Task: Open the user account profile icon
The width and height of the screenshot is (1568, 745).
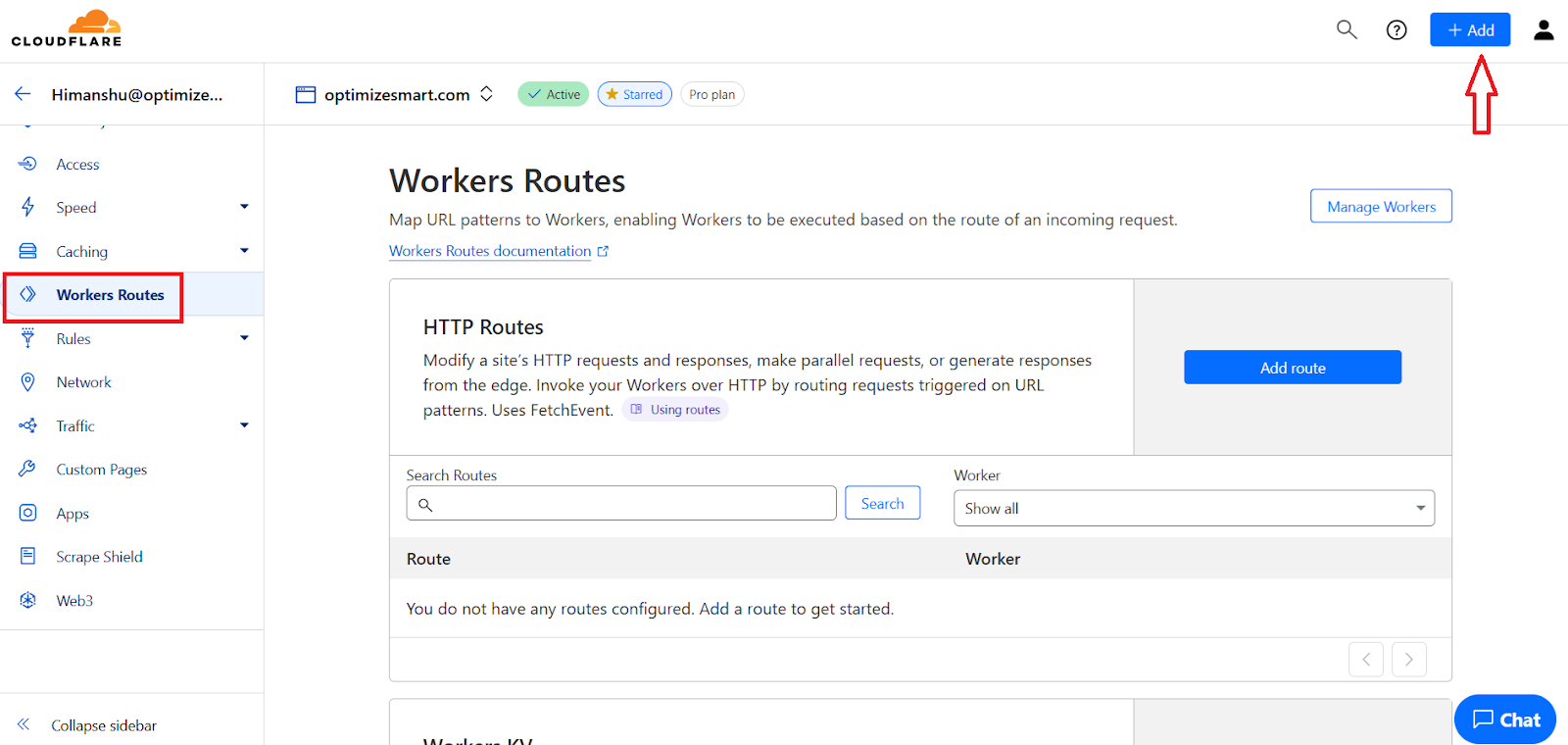Action: 1543,30
